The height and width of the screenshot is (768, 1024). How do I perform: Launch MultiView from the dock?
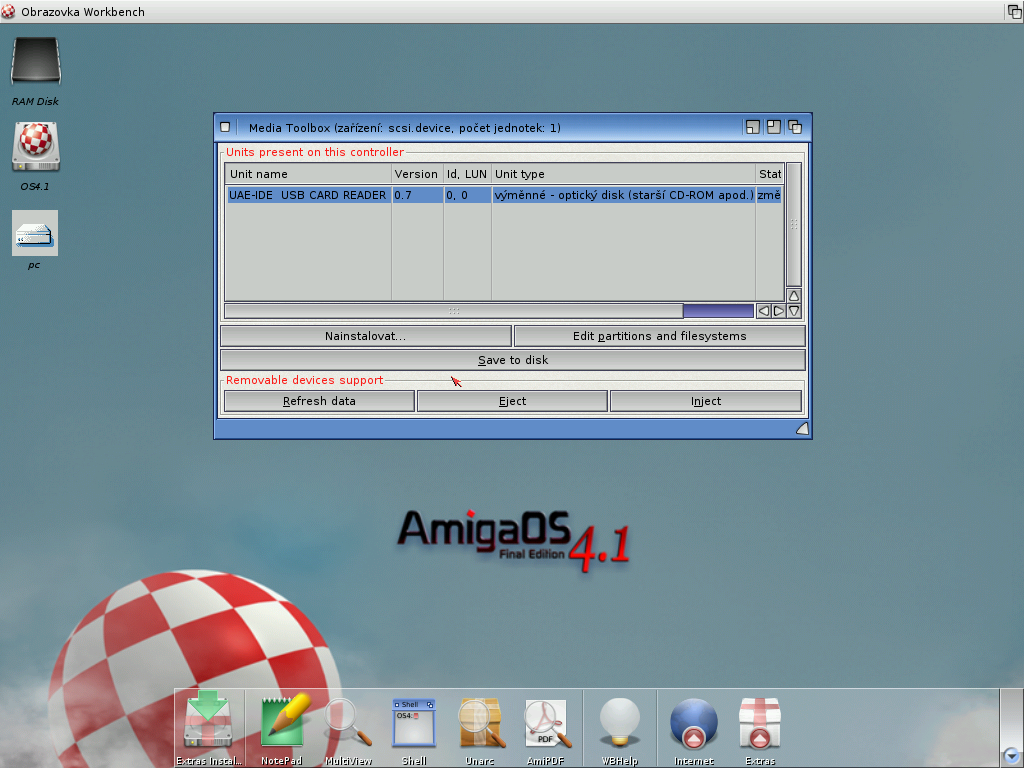click(348, 722)
